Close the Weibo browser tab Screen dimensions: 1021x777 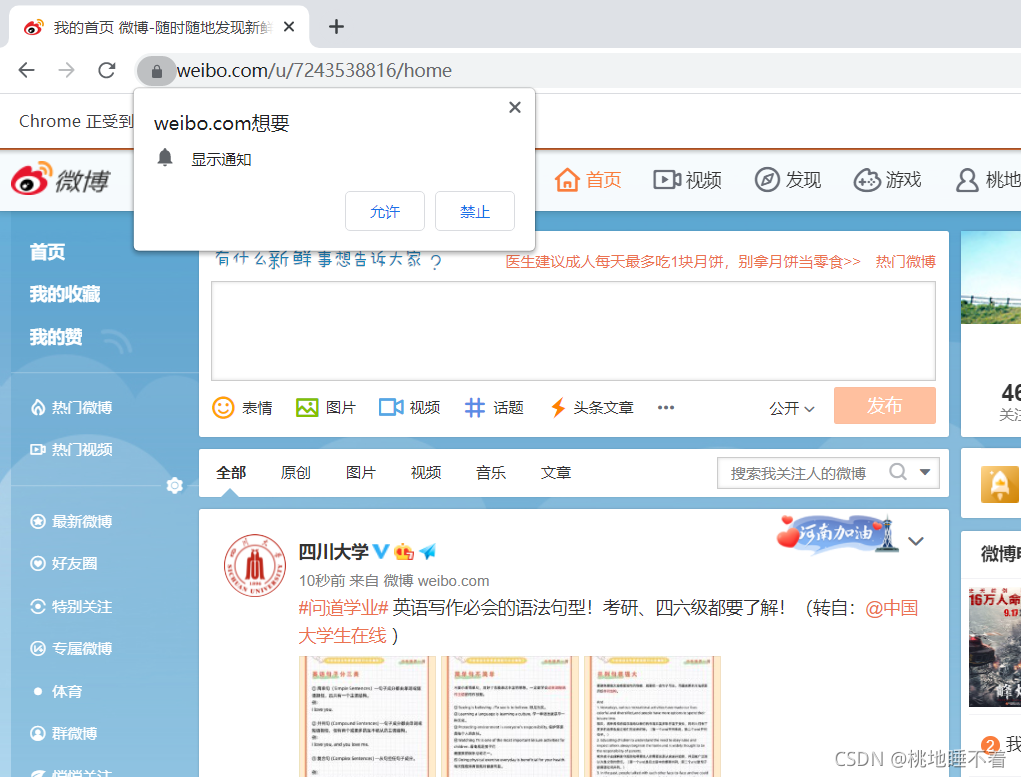tap(289, 27)
